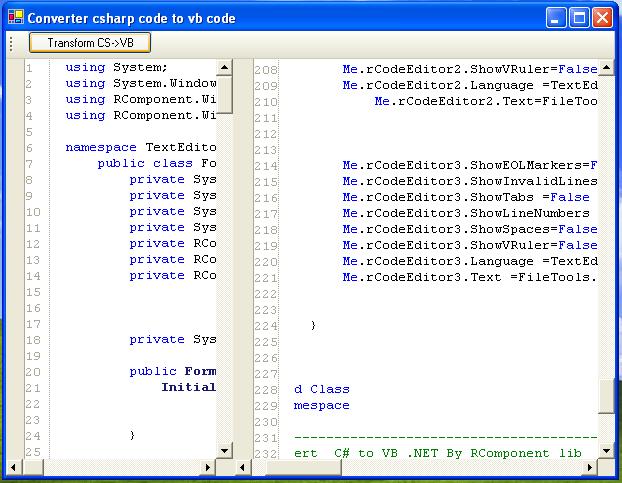Close the converter window
622x483 pixels.
tap(603, 18)
